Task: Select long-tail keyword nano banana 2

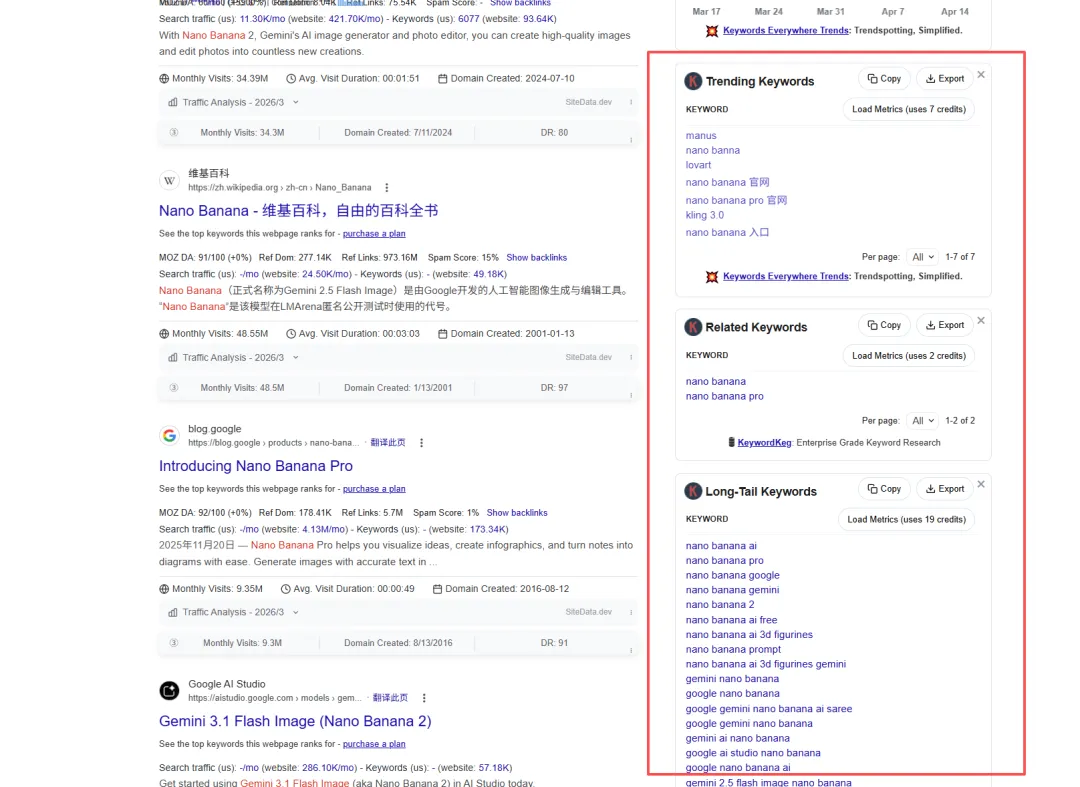Action: coord(720,605)
